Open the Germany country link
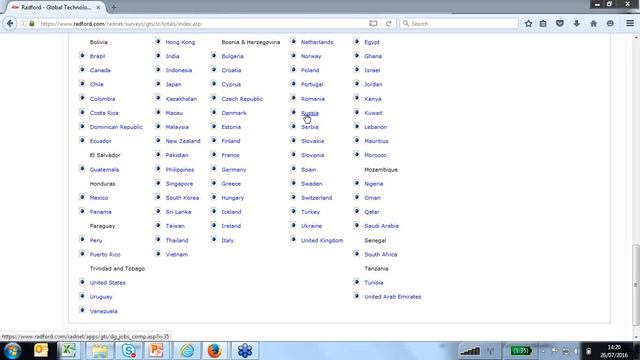 [234, 169]
